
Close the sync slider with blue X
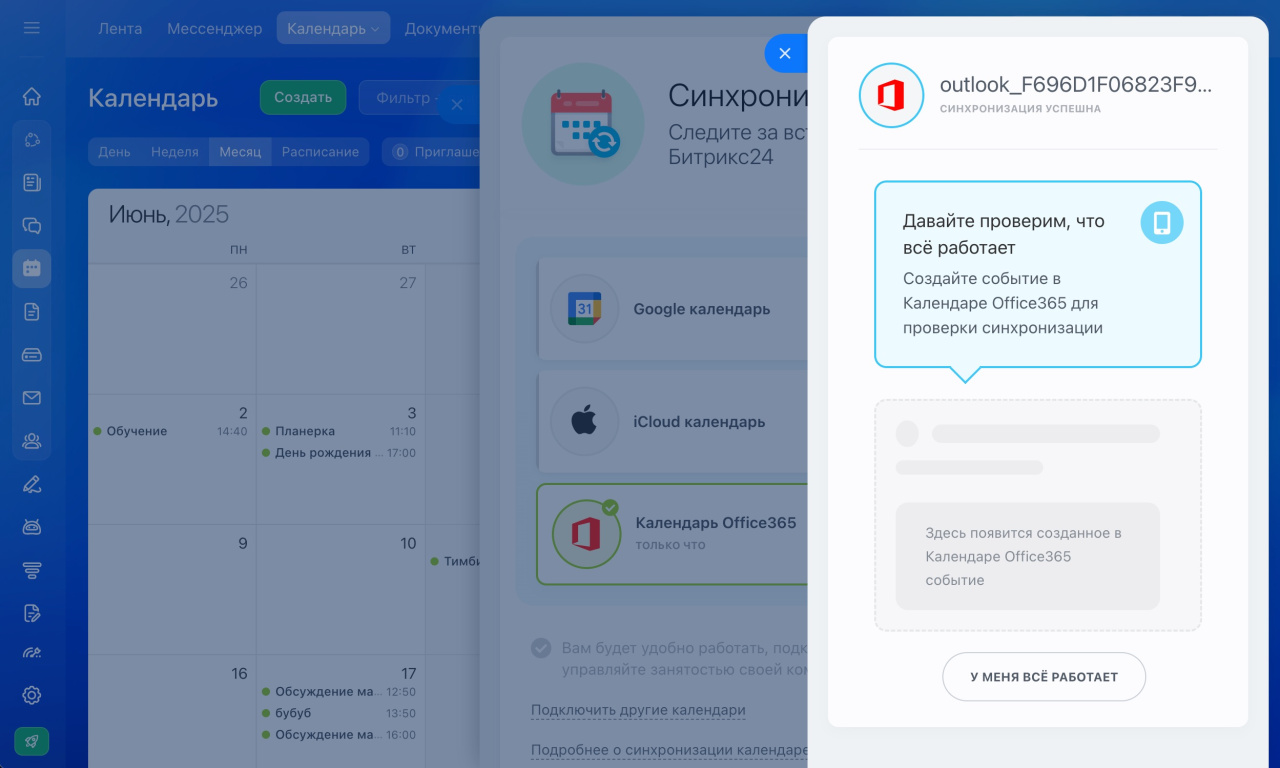tap(785, 53)
